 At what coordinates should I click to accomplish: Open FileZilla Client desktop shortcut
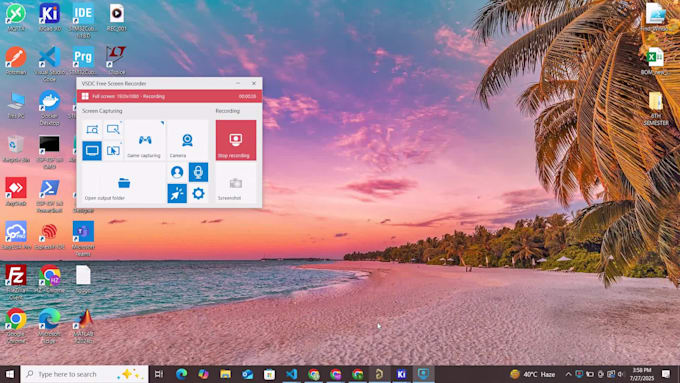[16, 282]
